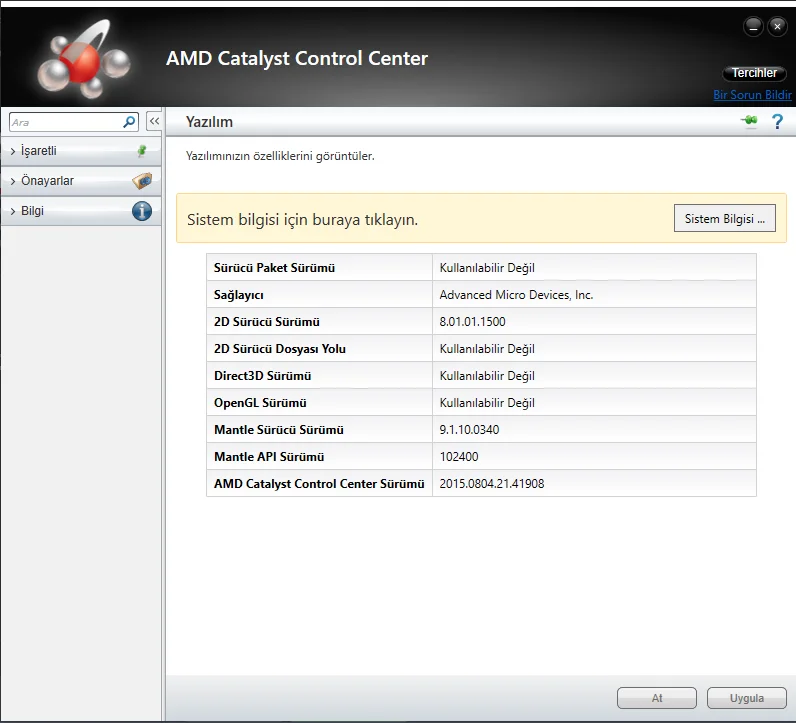Click 'Advanced Micro Devices, Inc.' value

click(516, 295)
